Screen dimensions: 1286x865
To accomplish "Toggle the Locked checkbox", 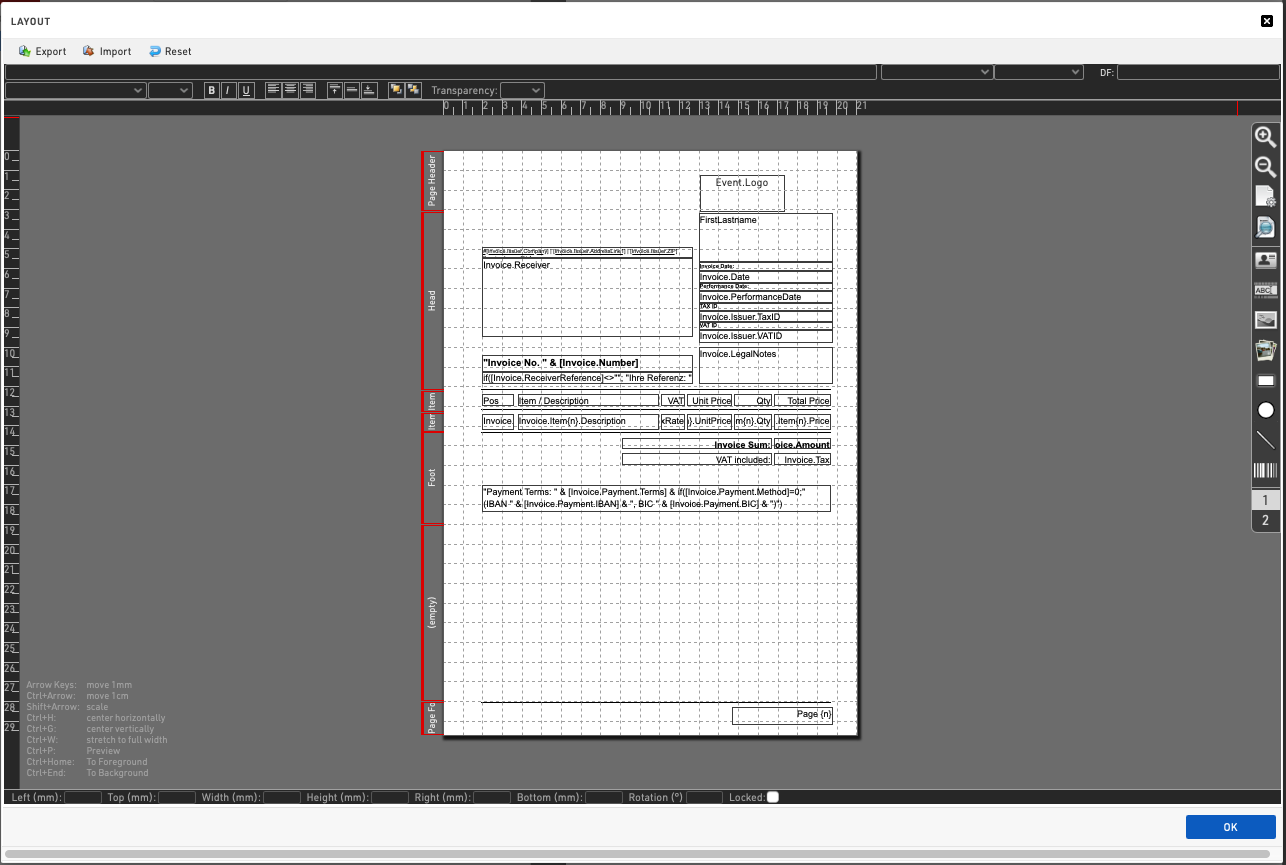I will 772,797.
